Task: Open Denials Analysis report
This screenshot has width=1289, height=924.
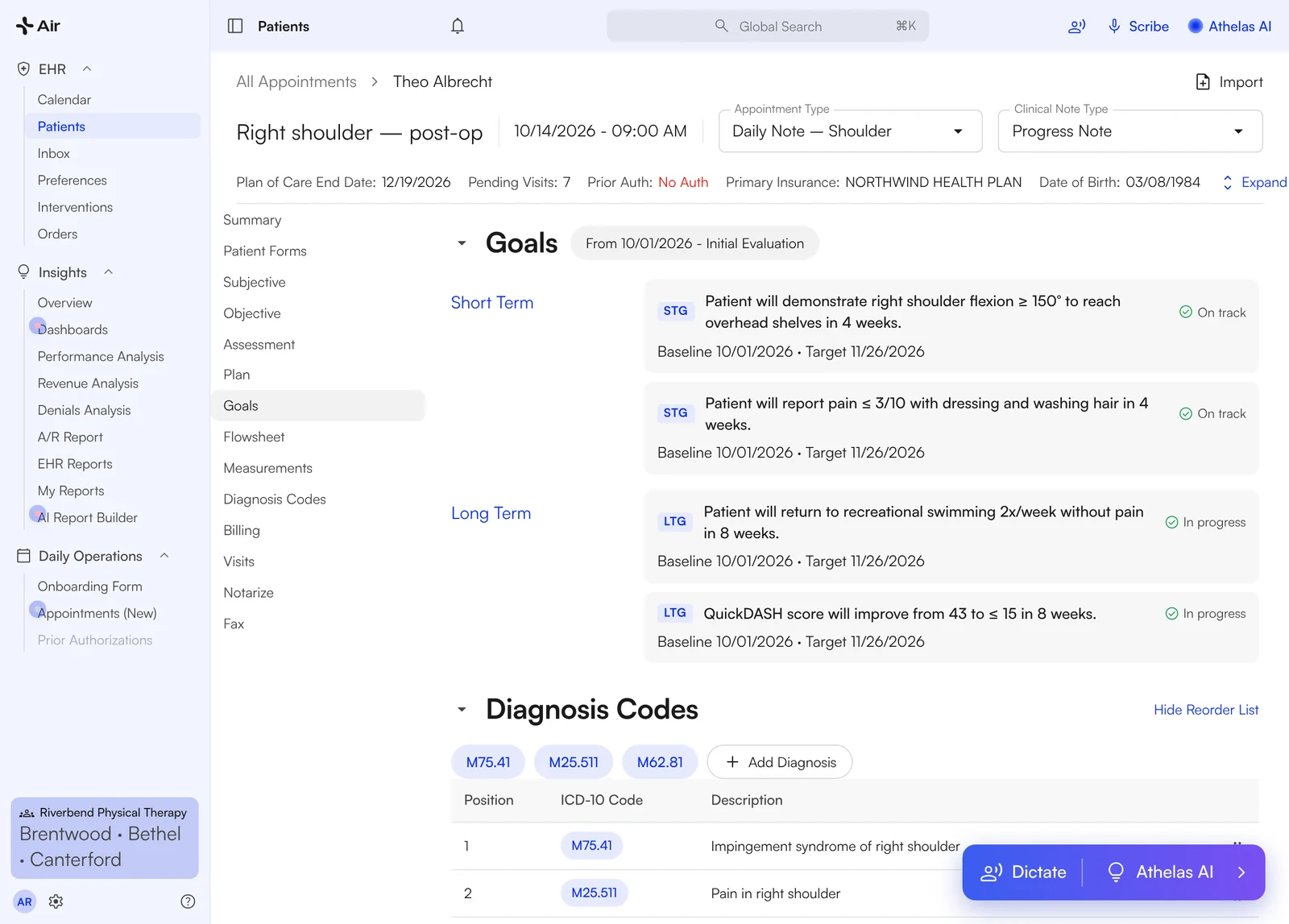Action: click(x=84, y=410)
